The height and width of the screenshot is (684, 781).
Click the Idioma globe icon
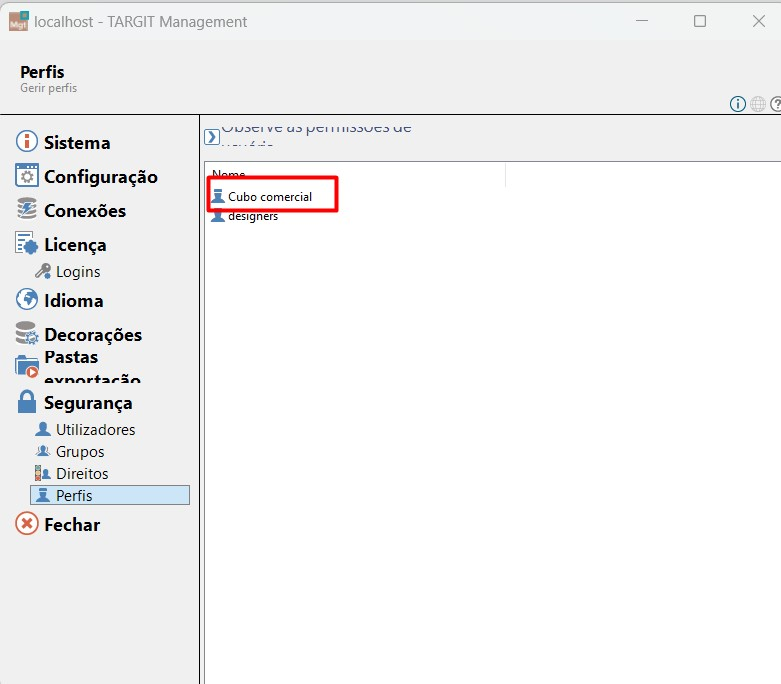tap(26, 299)
